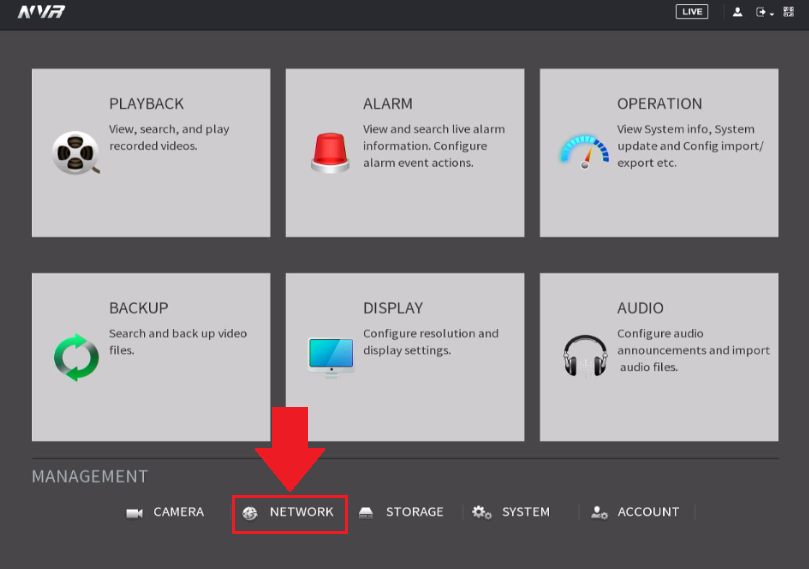Click the drive icon beside STORAGE

click(366, 512)
